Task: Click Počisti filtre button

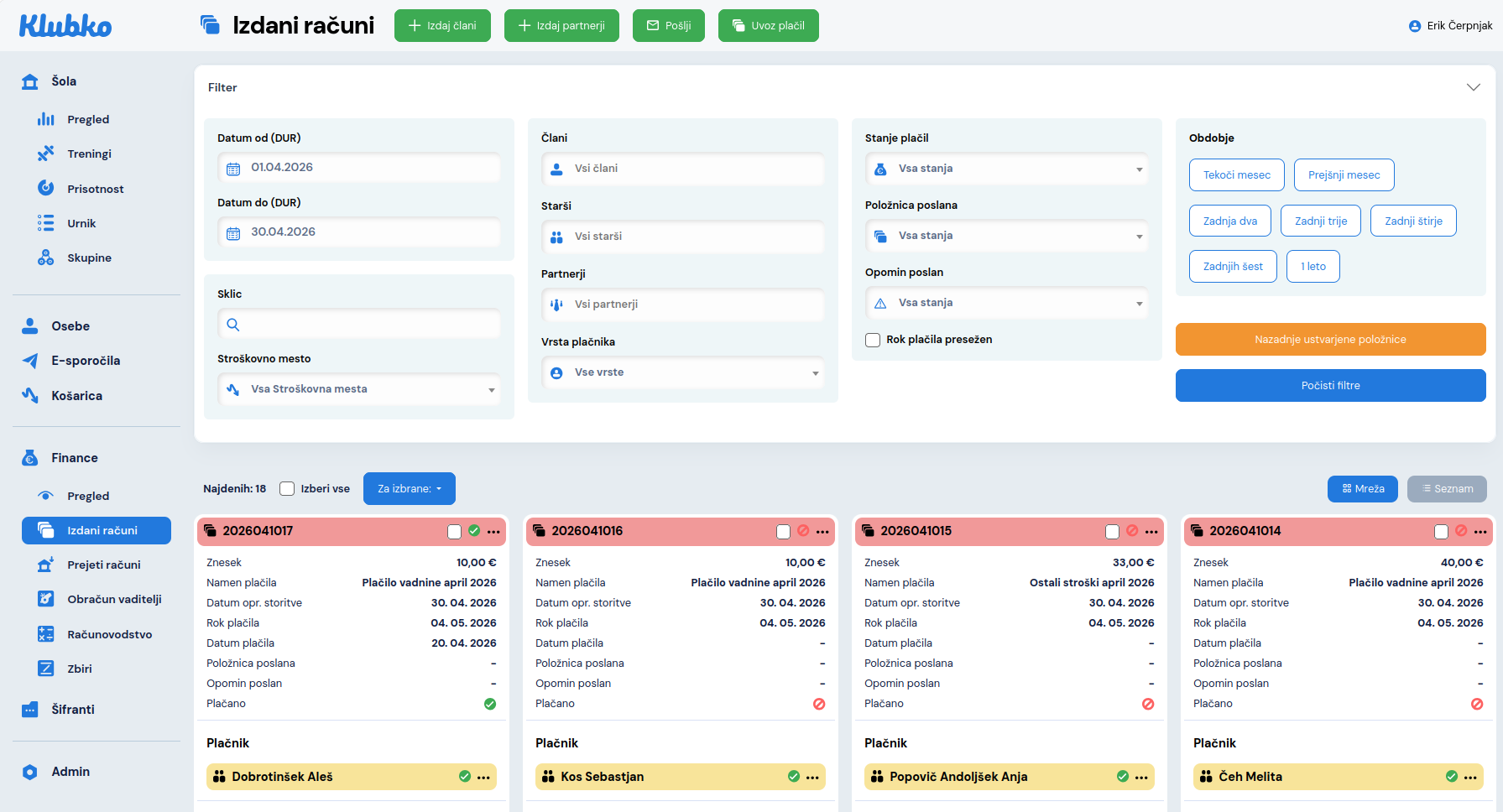Action: (1330, 386)
